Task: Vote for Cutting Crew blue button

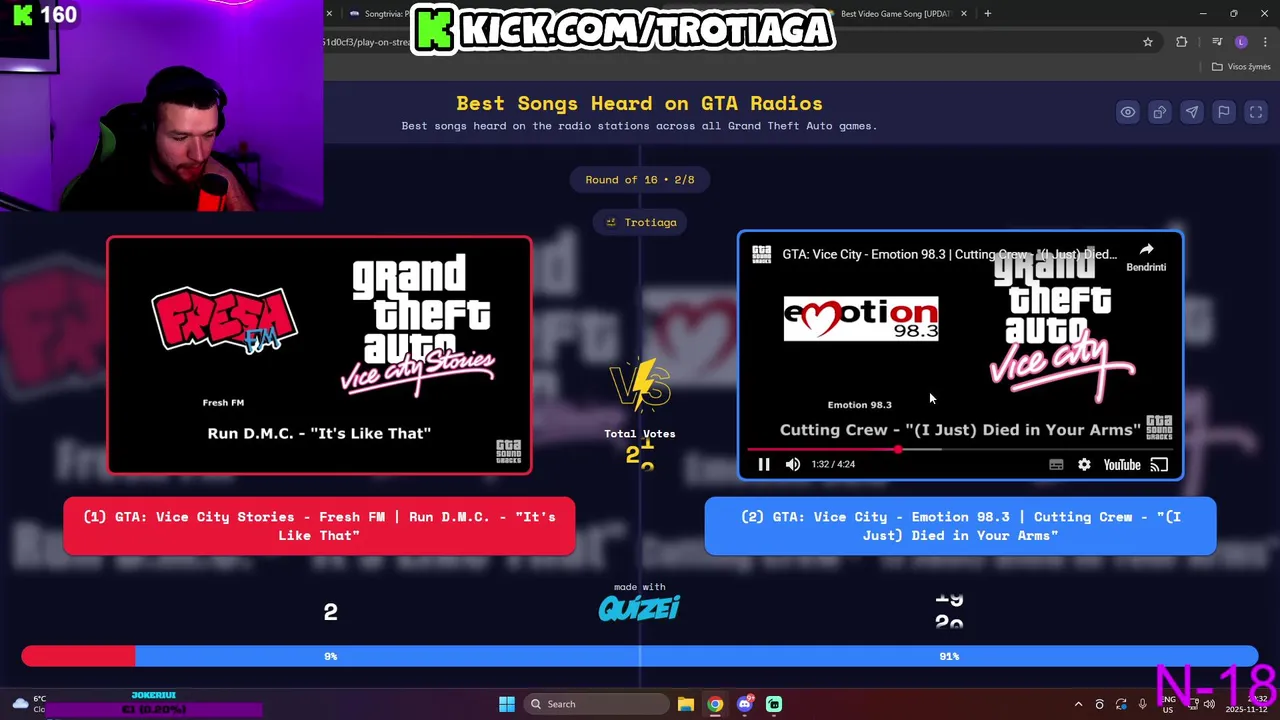Action: pyautogui.click(x=960, y=526)
